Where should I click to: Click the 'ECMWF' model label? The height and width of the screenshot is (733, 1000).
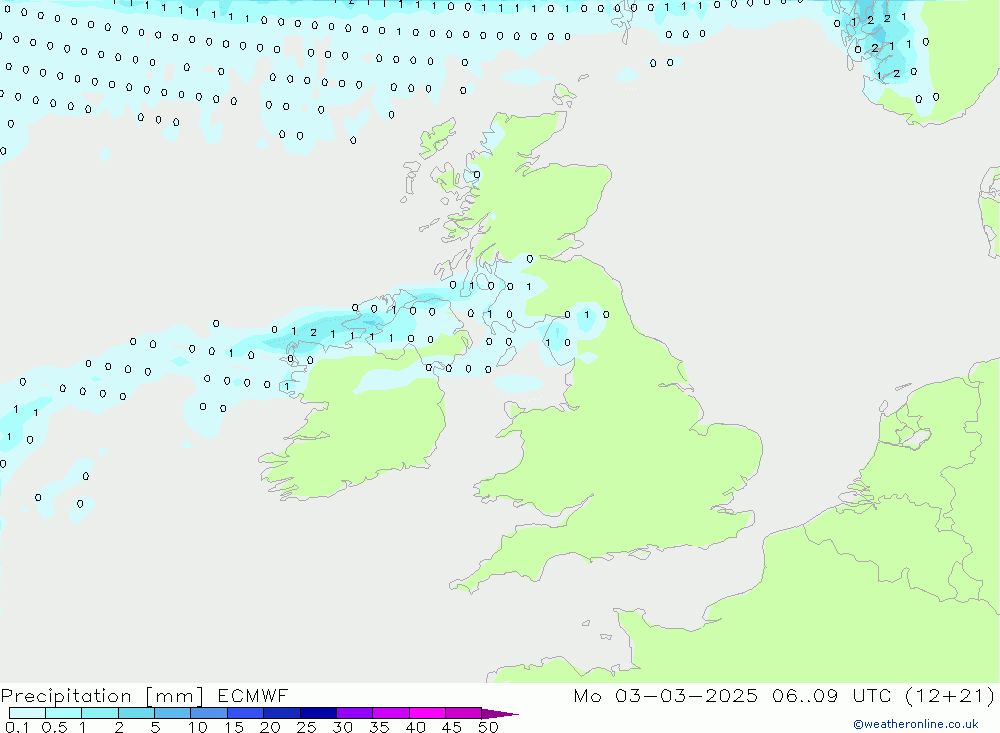[253, 696]
